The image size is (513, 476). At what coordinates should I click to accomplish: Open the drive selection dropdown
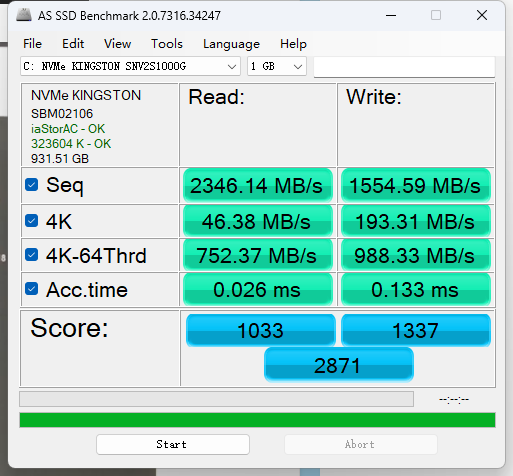point(130,66)
